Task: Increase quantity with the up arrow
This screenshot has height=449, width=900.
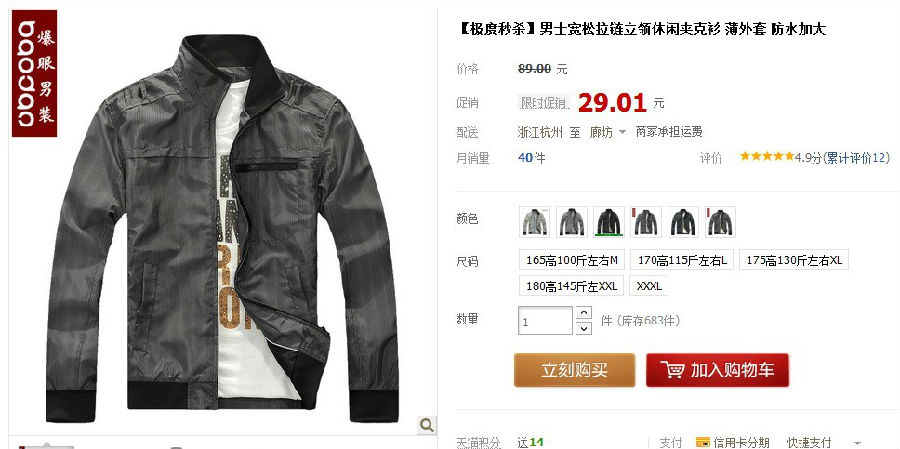Action: click(583, 313)
